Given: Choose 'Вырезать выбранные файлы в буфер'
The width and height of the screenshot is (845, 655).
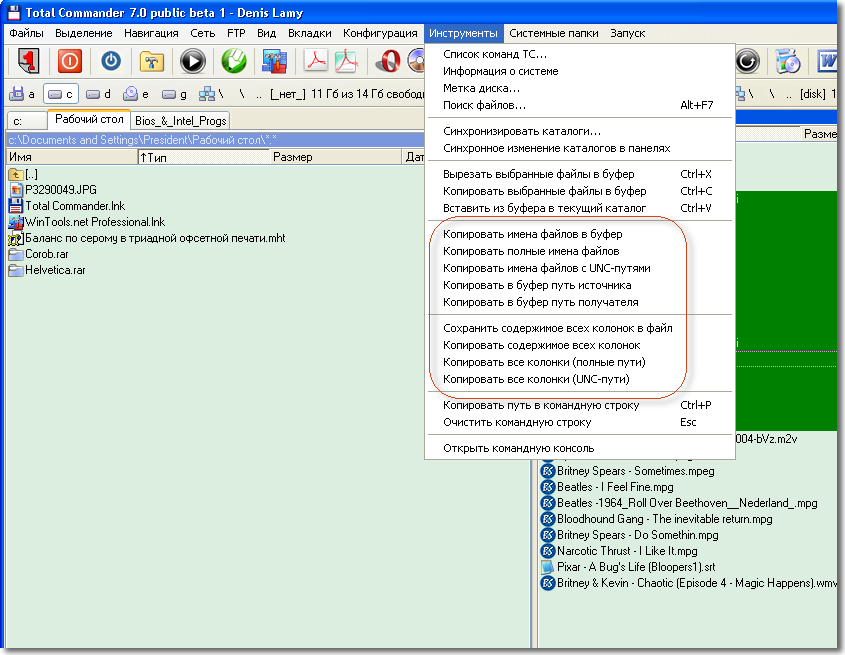Looking at the screenshot, I should (580, 174).
